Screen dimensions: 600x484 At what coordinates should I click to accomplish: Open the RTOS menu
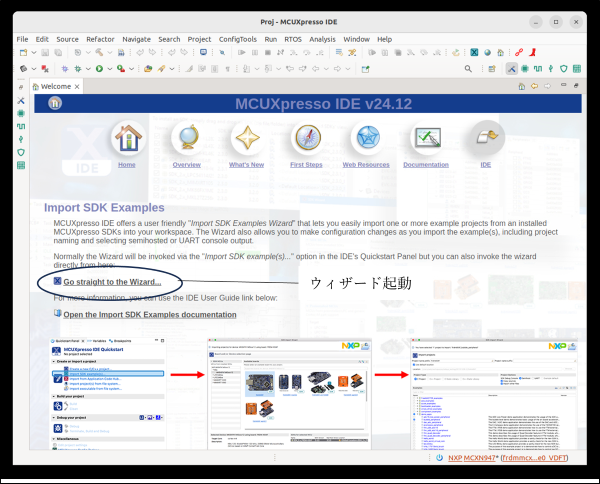(292, 39)
